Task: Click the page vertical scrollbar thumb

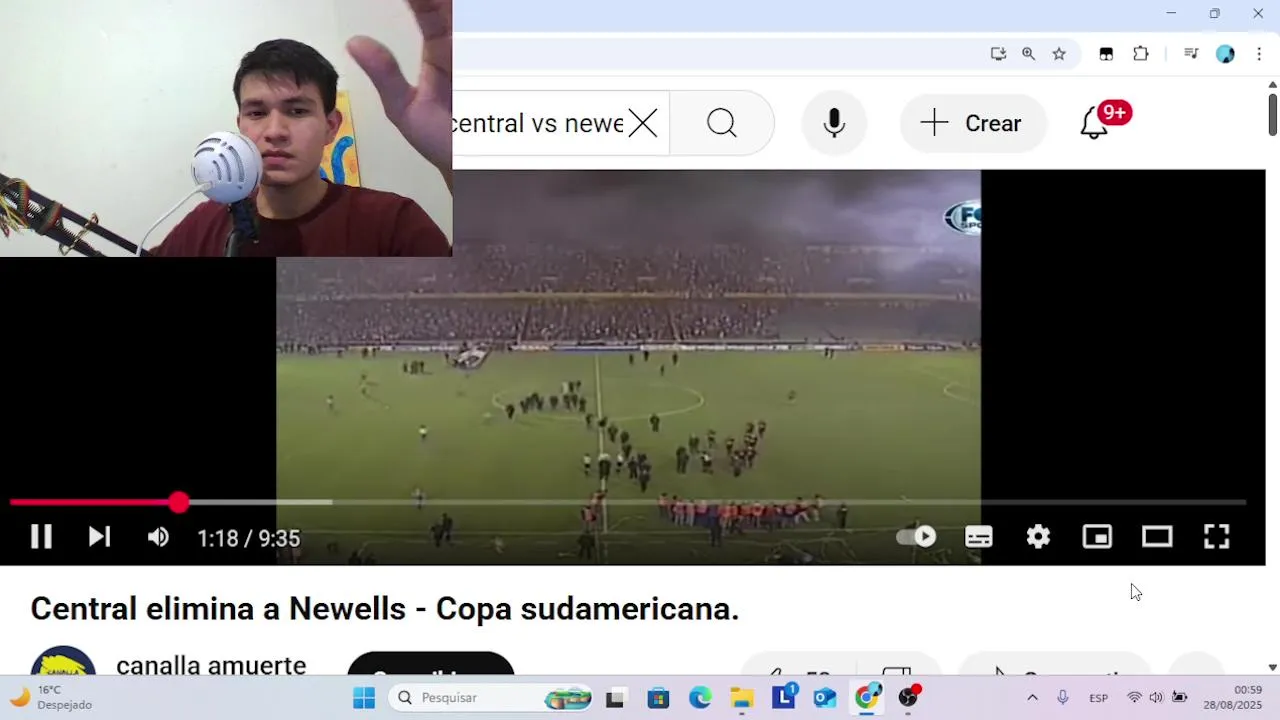Action: coord(1272,115)
